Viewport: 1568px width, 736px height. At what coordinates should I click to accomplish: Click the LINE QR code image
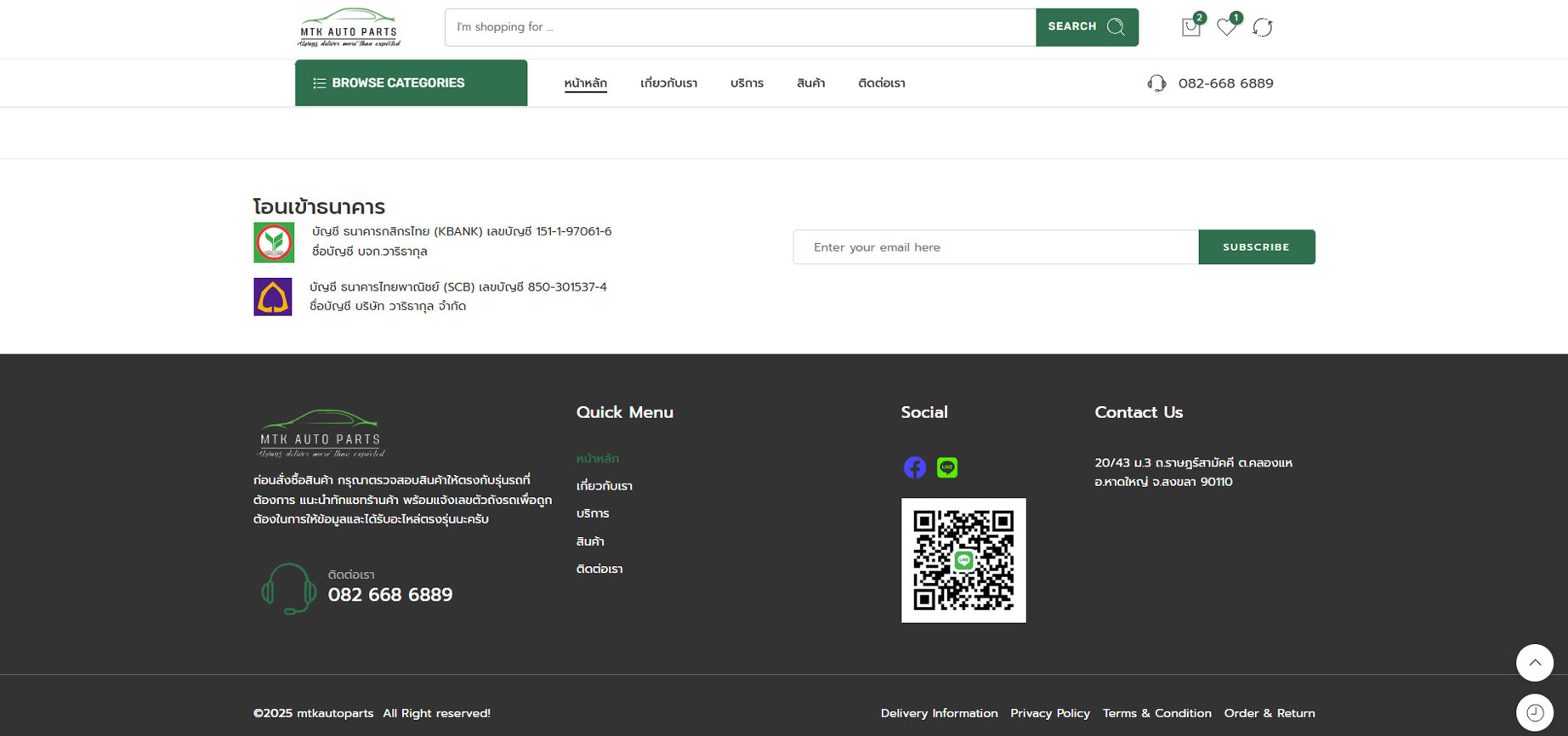[x=963, y=560]
